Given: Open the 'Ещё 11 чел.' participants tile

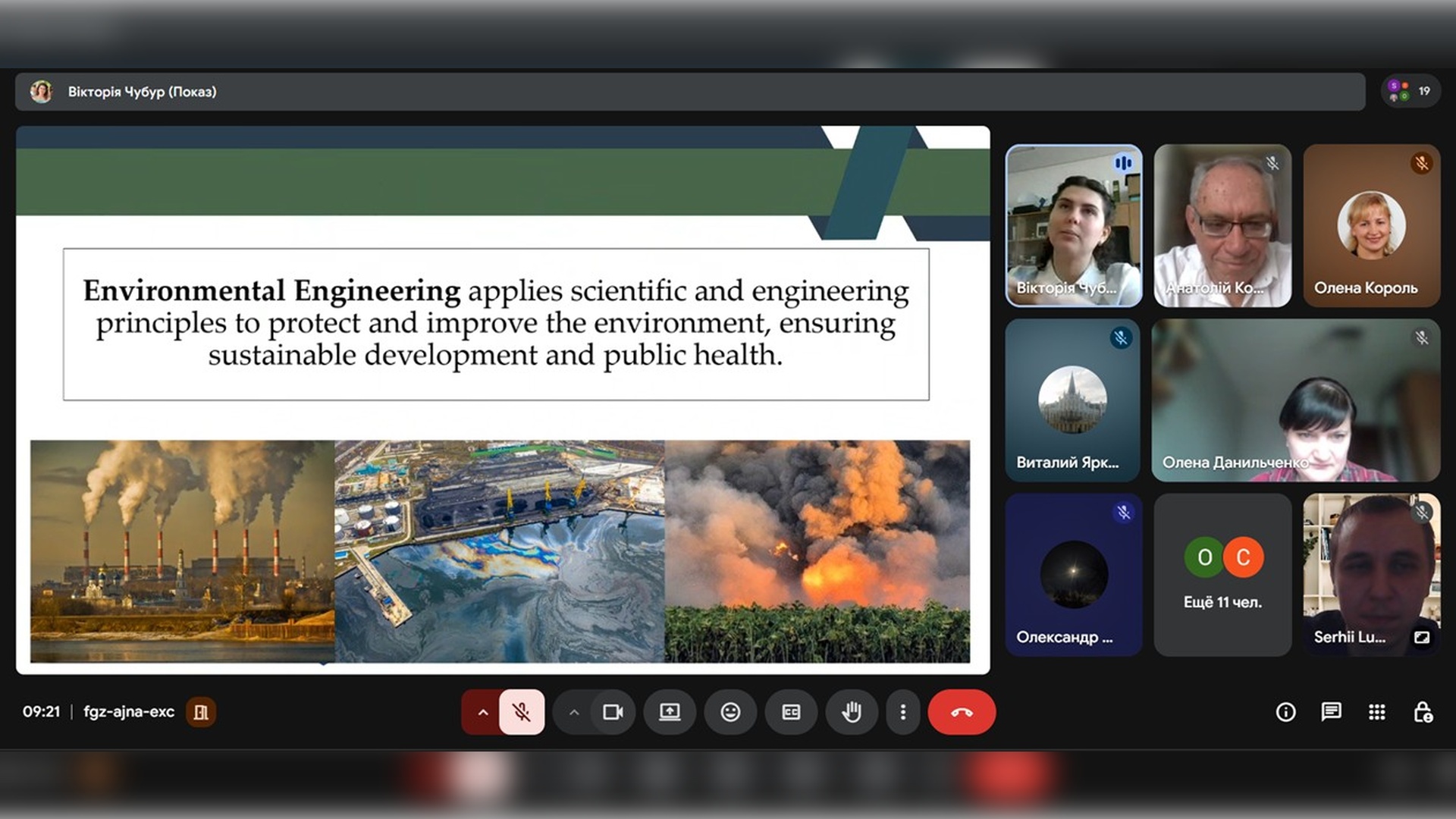Looking at the screenshot, I should 1222,575.
